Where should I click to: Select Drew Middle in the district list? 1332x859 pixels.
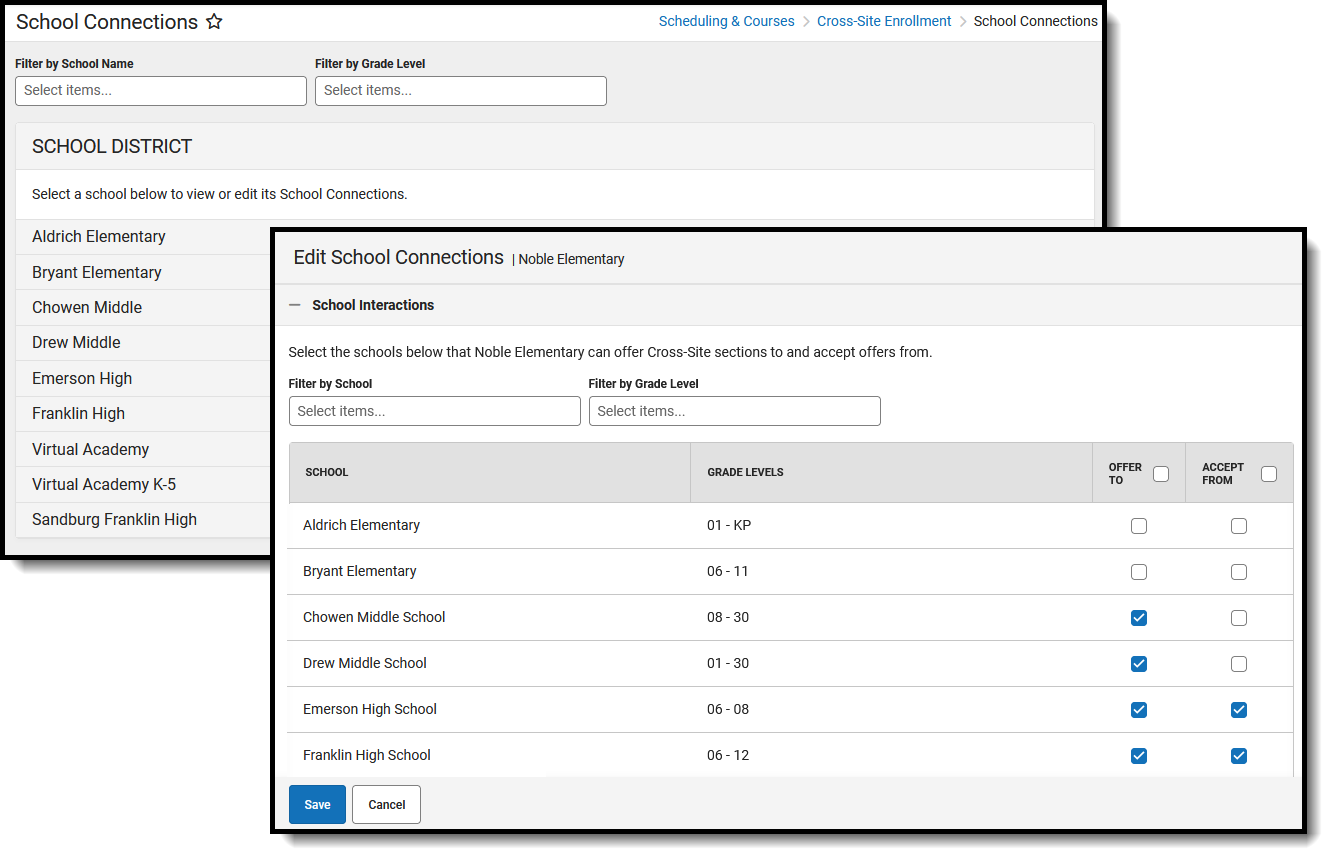pos(76,343)
